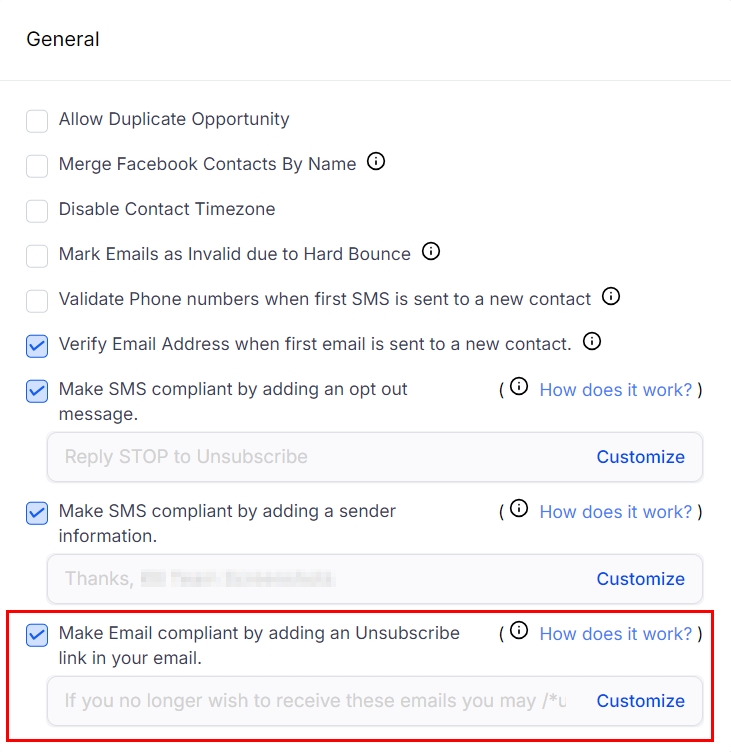
Task: Click info icon beside Merge Facebook Contacts
Action: click(376, 162)
